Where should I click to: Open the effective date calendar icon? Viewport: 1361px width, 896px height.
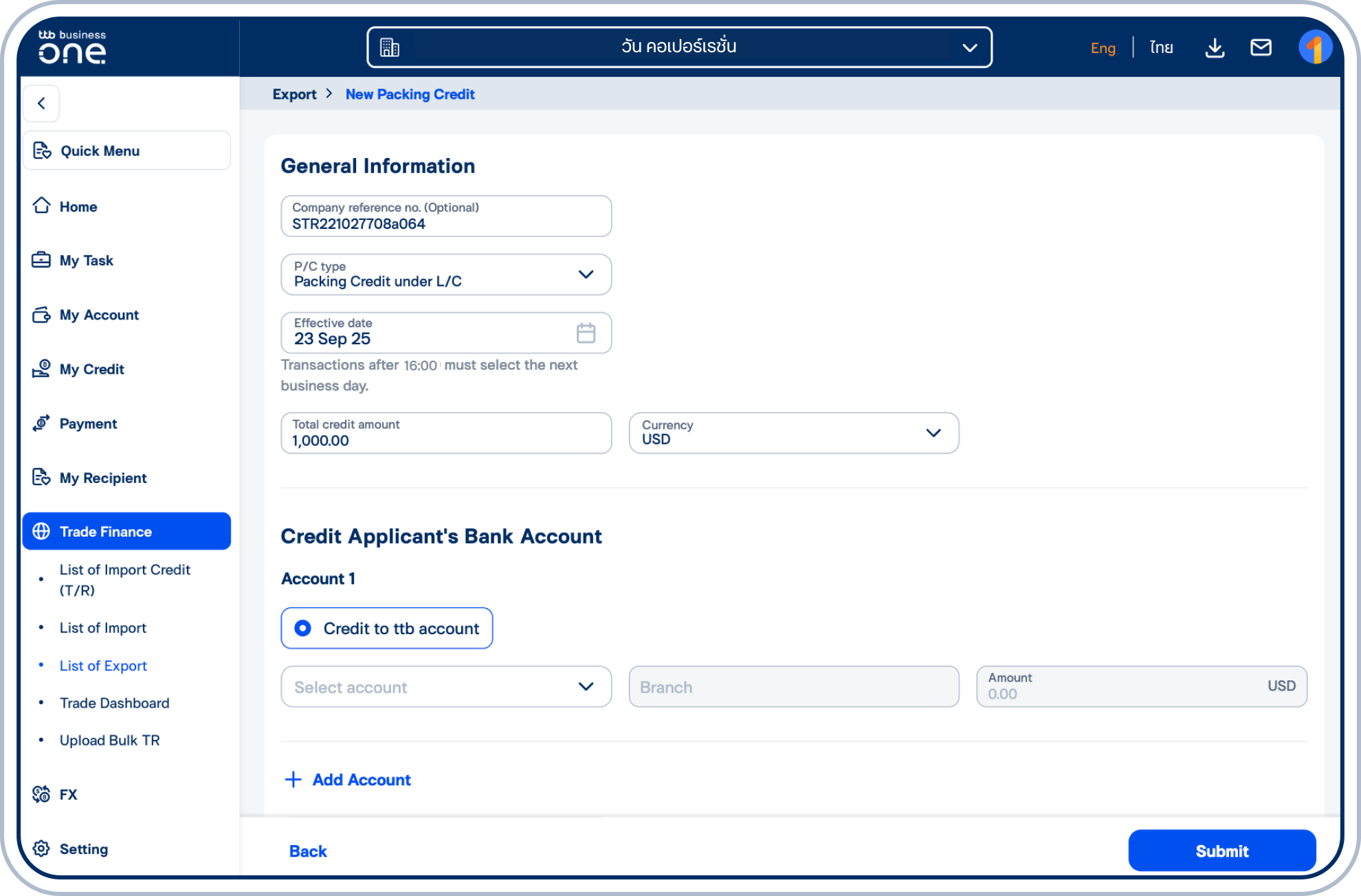[x=586, y=333]
